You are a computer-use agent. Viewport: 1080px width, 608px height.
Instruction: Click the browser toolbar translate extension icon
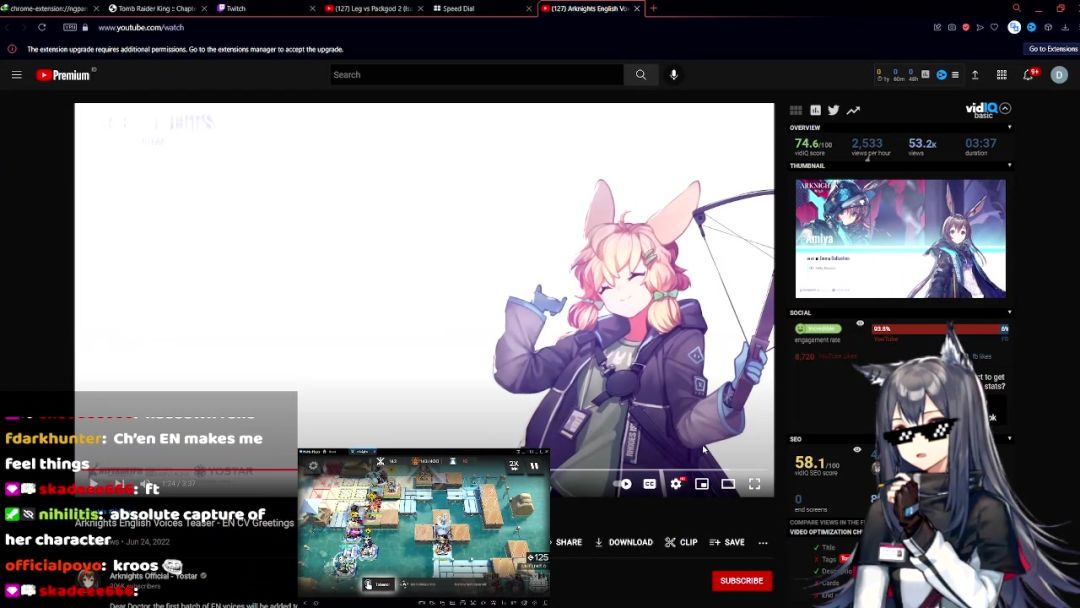[x=1014, y=28]
